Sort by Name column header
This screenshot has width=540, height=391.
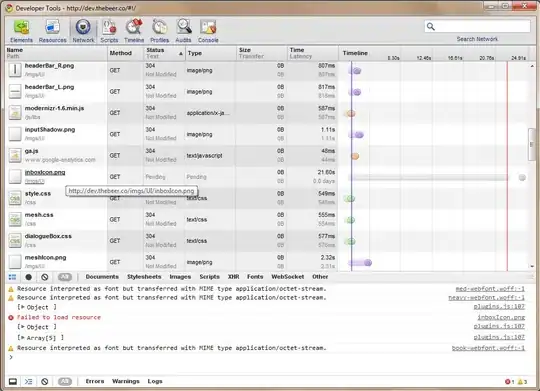click(56, 53)
